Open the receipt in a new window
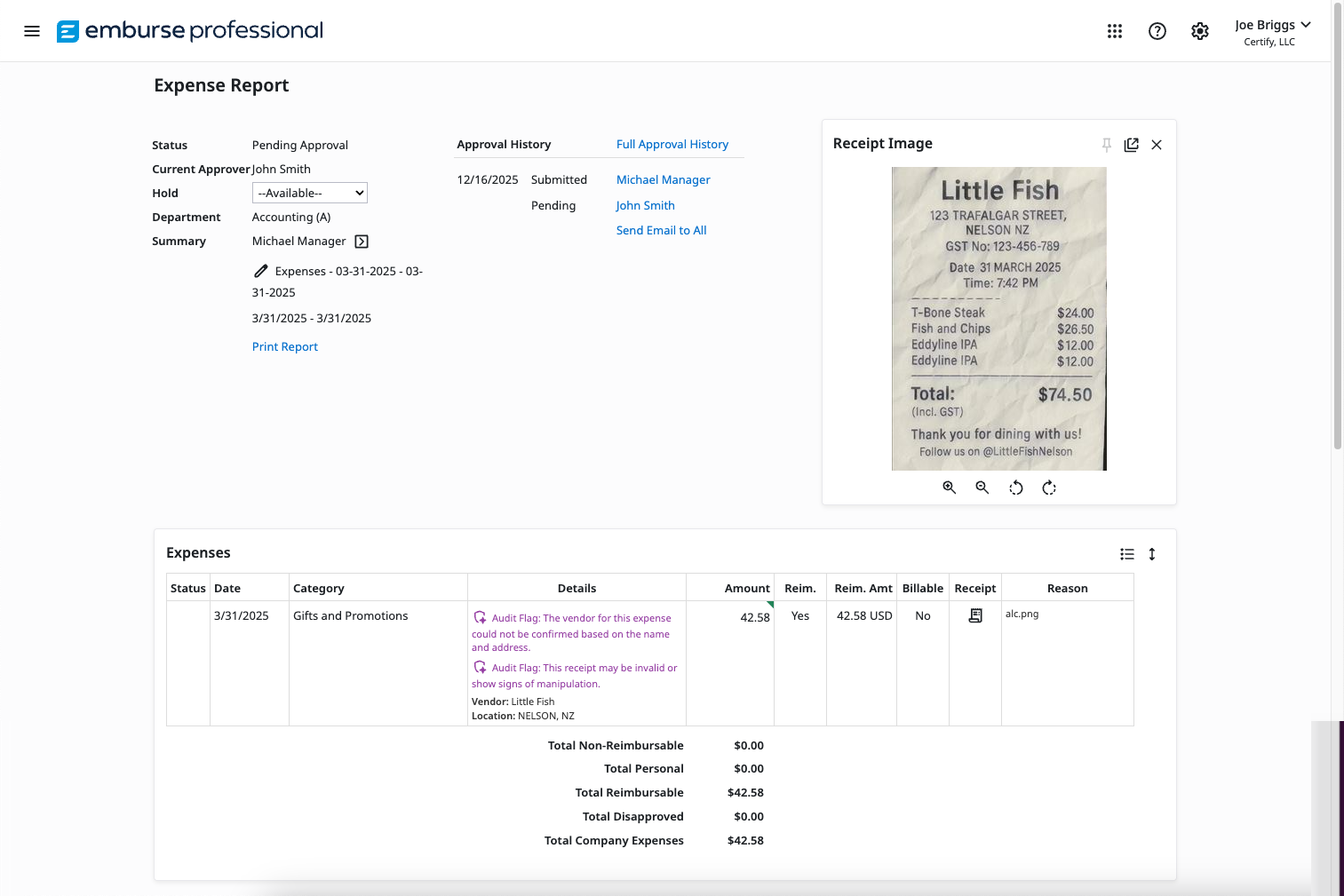 coord(1131,144)
